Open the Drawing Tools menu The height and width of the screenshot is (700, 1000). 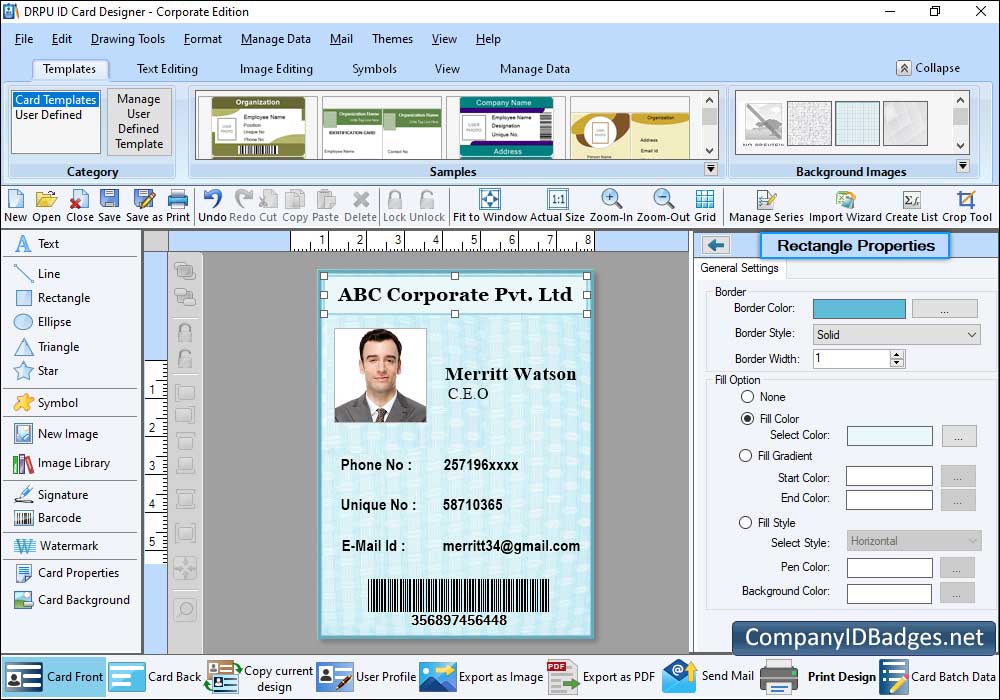coord(128,39)
